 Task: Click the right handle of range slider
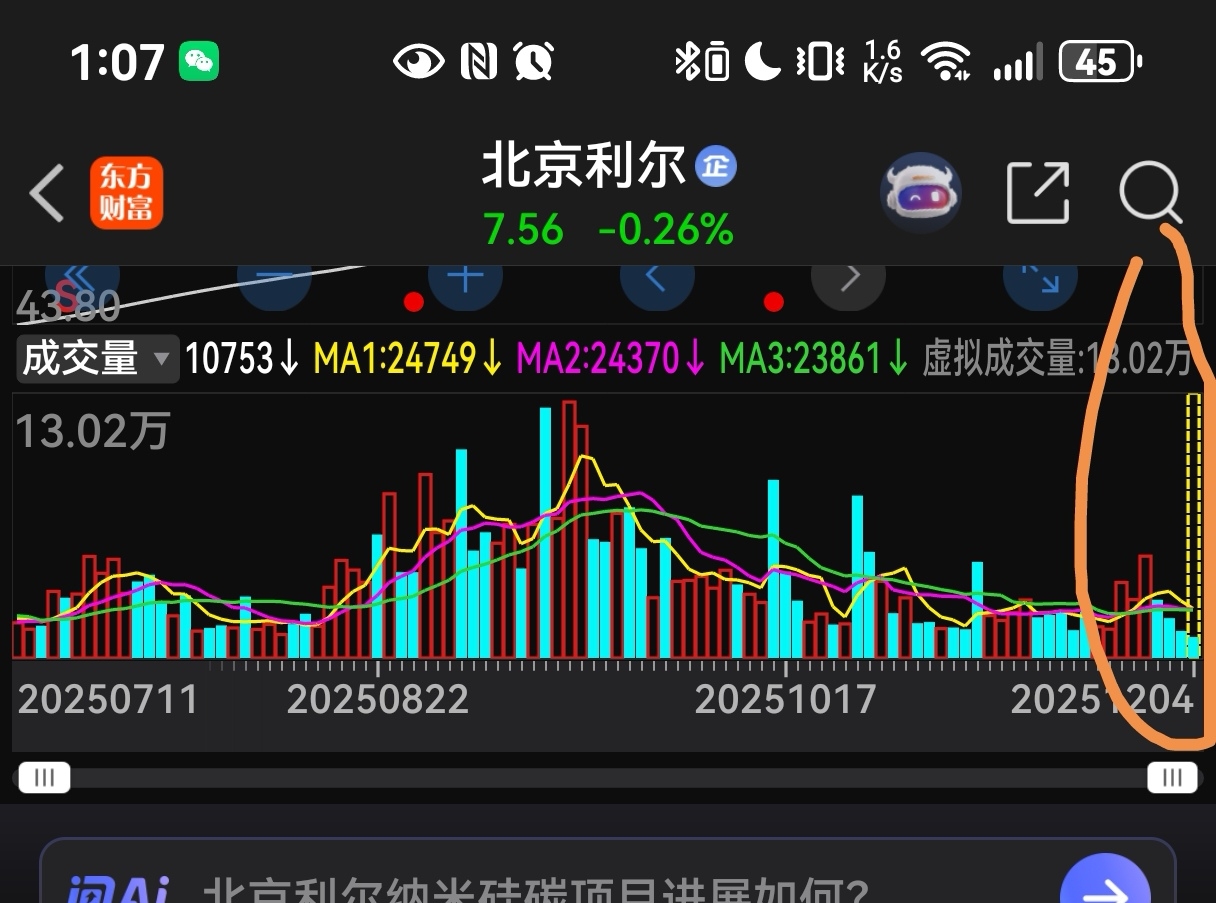pyautogui.click(x=1172, y=777)
